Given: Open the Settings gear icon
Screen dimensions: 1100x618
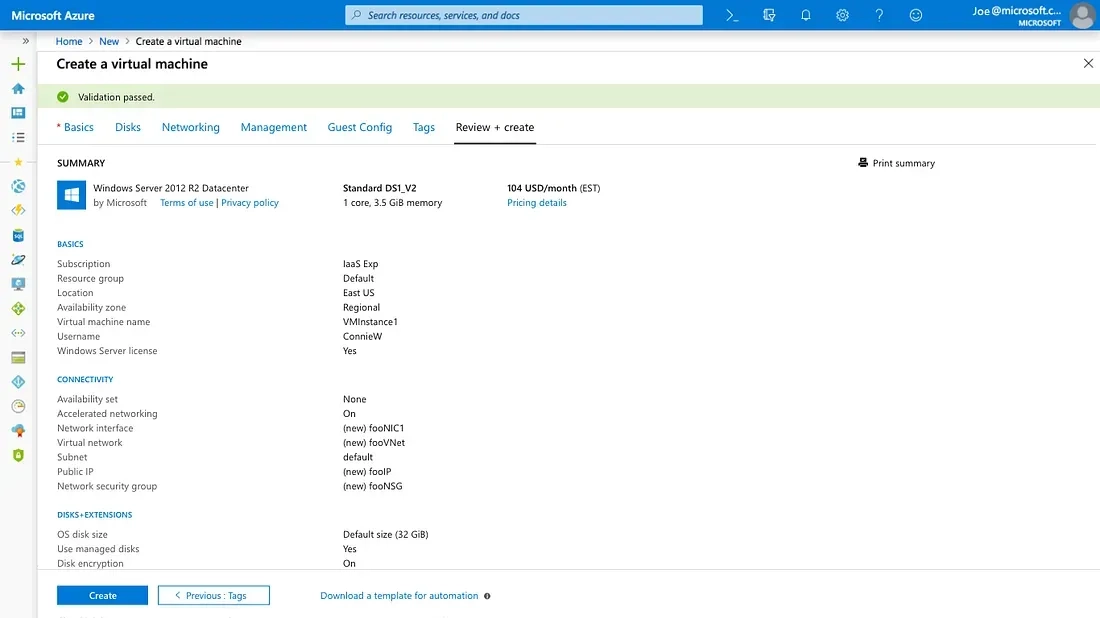Looking at the screenshot, I should [843, 15].
